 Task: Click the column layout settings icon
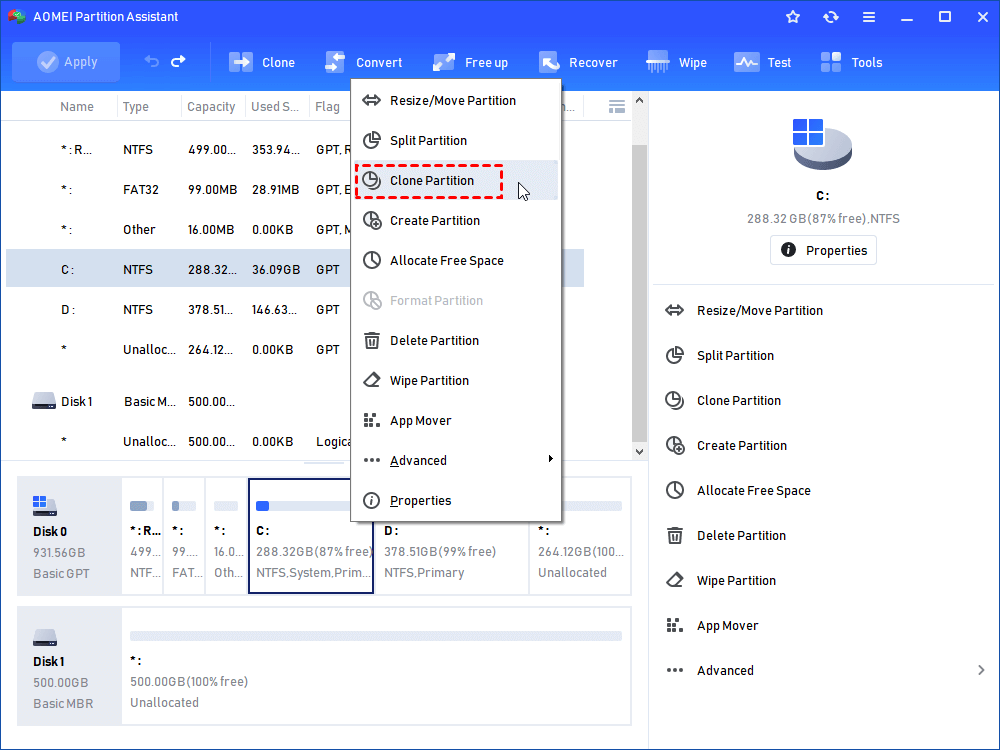pyautogui.click(x=617, y=107)
